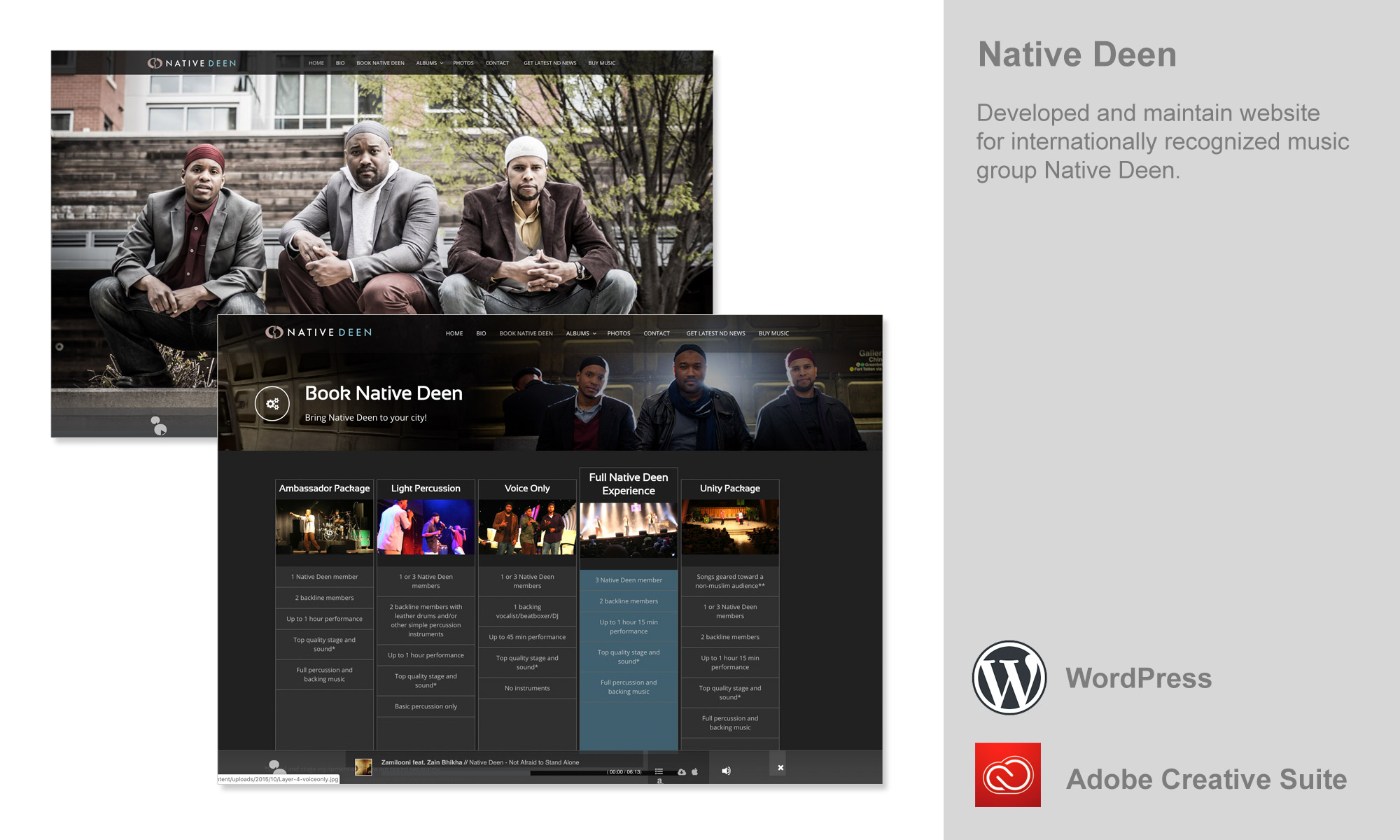The width and height of the screenshot is (1400, 840).
Task: Click 'No instruments' in Voice Only
Action: pos(527,688)
